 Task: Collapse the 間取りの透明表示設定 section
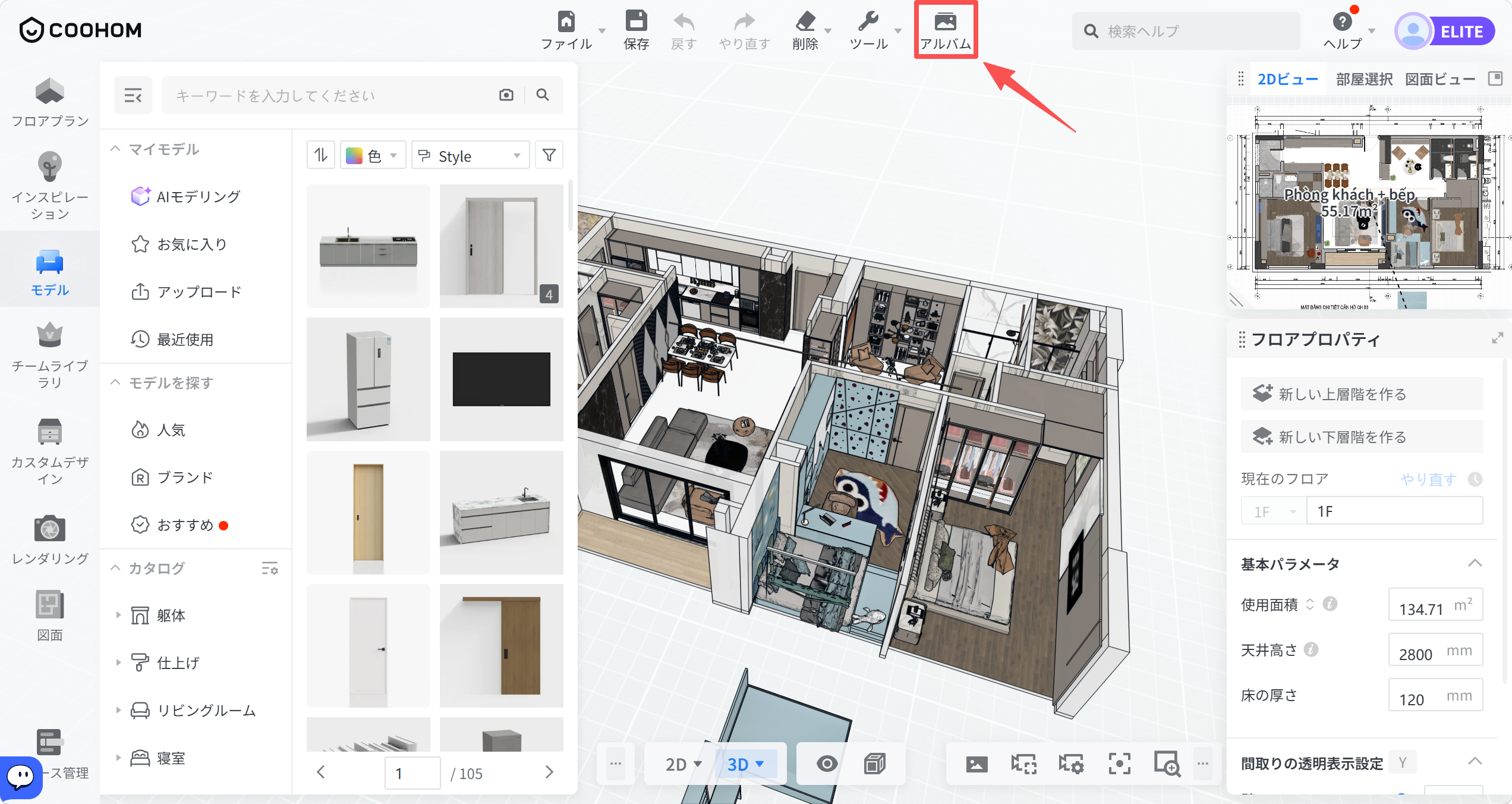[x=1475, y=762]
